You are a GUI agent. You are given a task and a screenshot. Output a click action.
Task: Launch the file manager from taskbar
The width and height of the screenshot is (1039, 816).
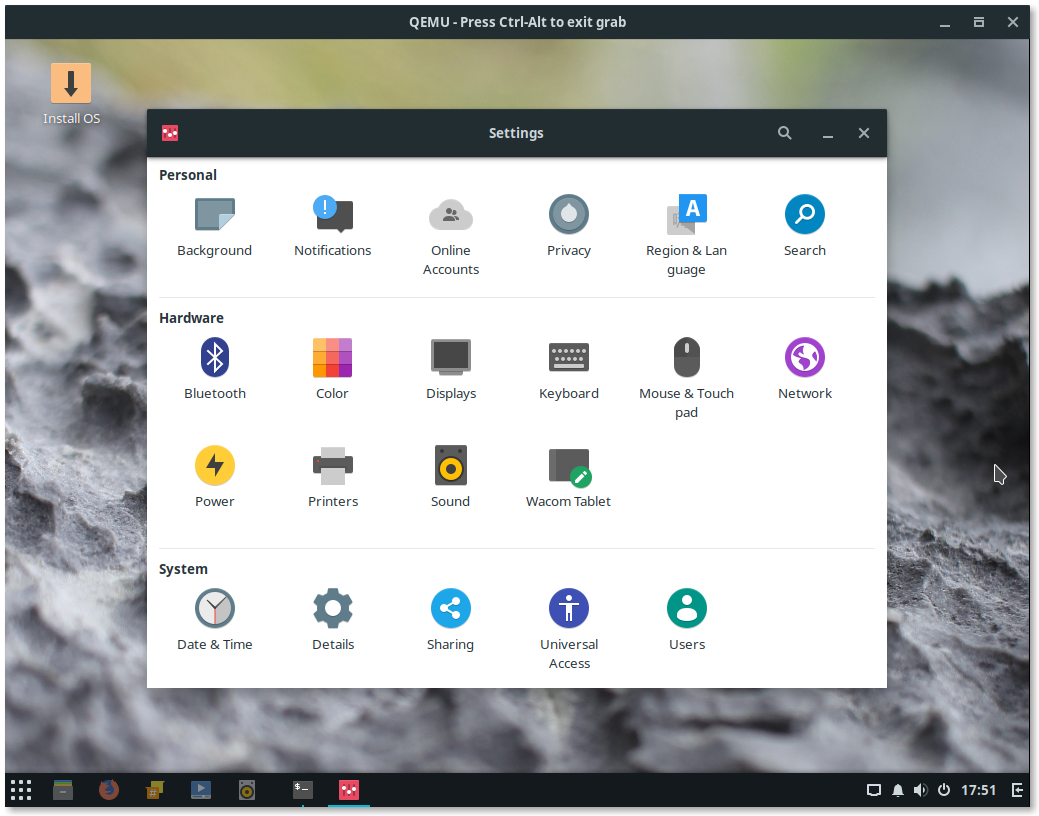63,789
